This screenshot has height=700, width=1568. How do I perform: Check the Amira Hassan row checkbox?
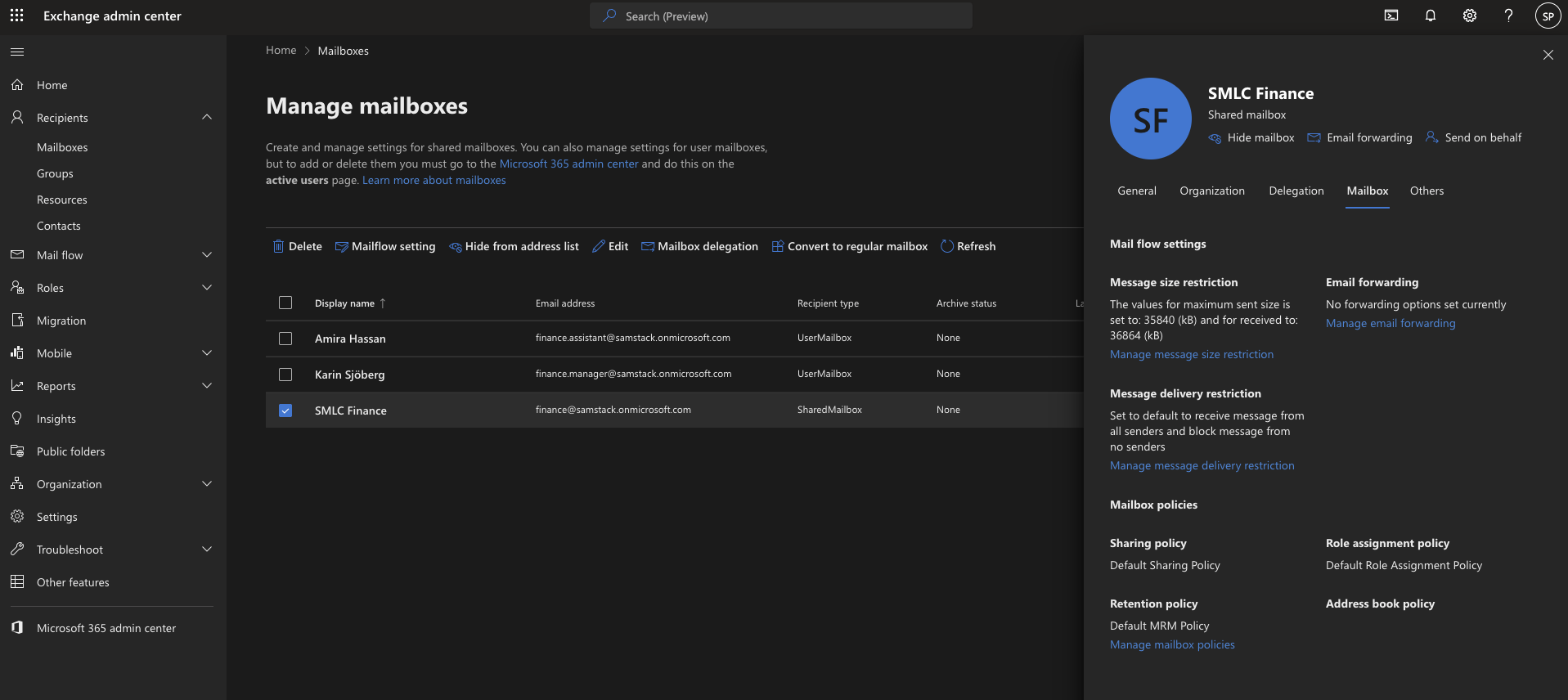(285, 339)
